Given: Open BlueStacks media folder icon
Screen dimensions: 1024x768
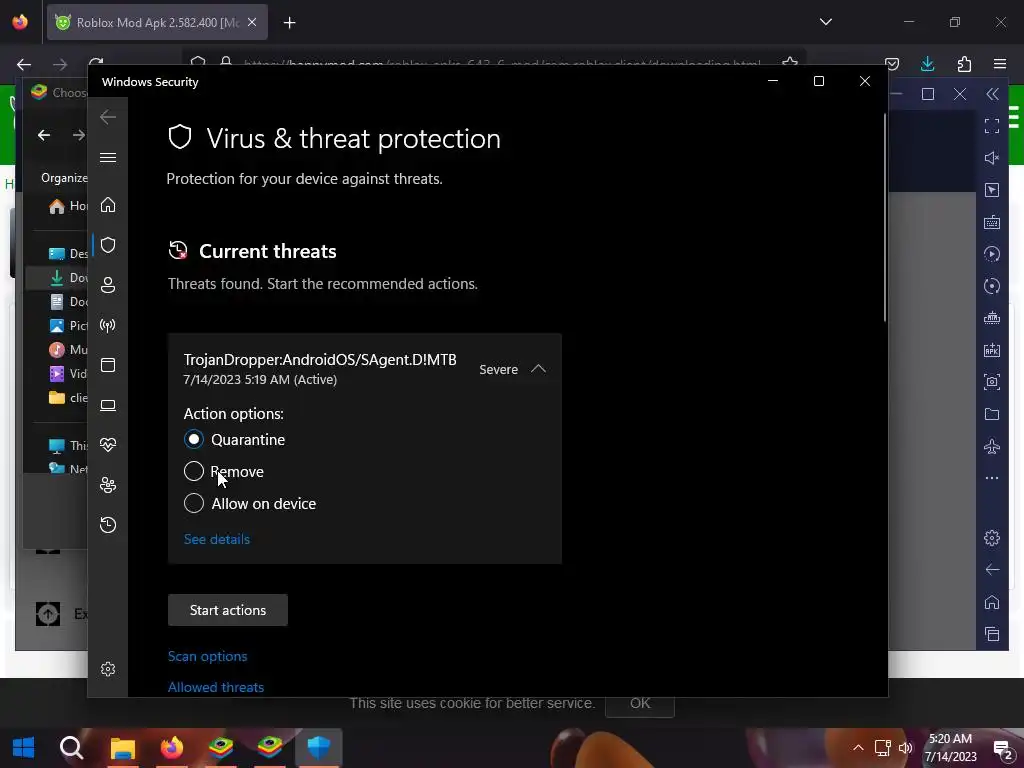Looking at the screenshot, I should tap(991, 414).
